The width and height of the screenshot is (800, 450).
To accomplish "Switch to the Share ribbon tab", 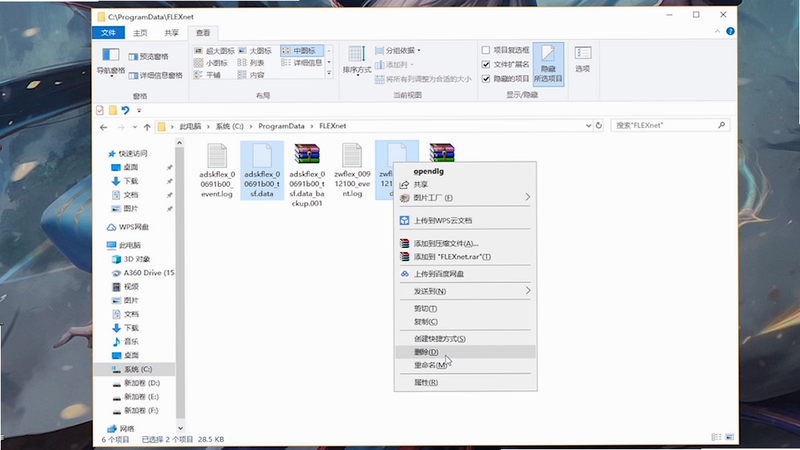I will coord(171,33).
